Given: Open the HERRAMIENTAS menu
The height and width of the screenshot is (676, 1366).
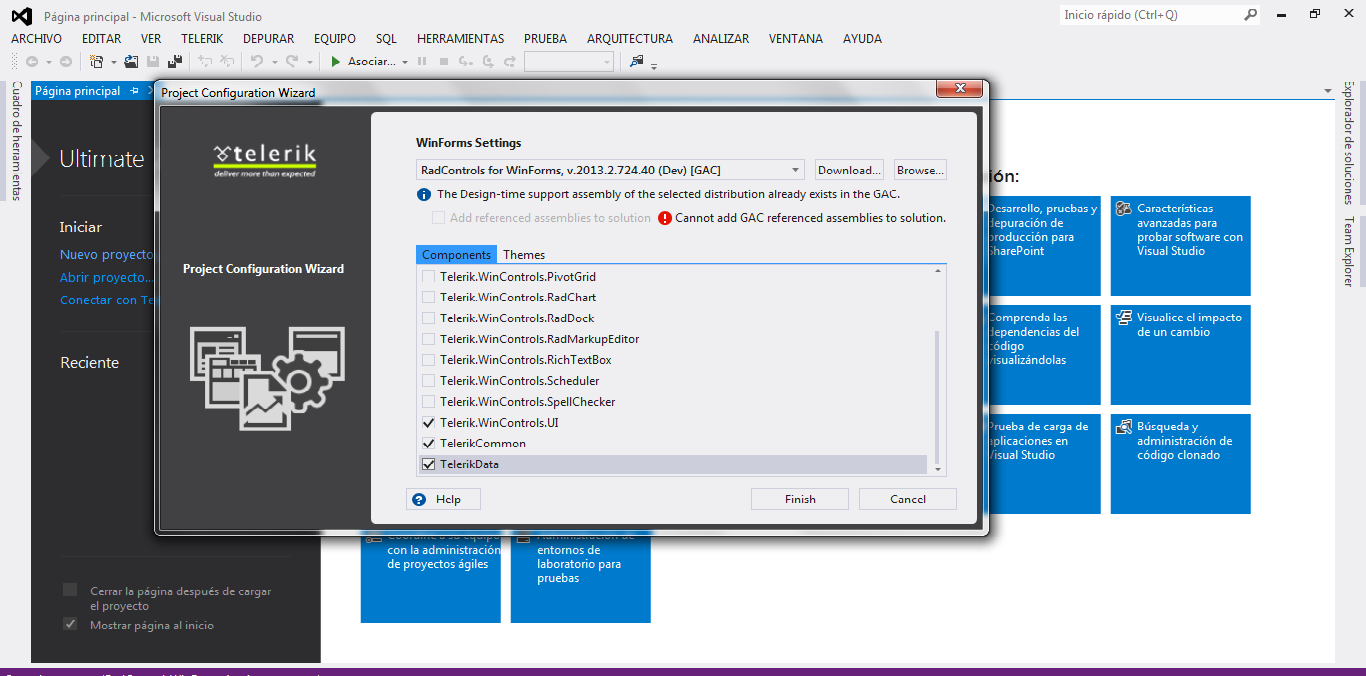Looking at the screenshot, I should tap(461, 39).
